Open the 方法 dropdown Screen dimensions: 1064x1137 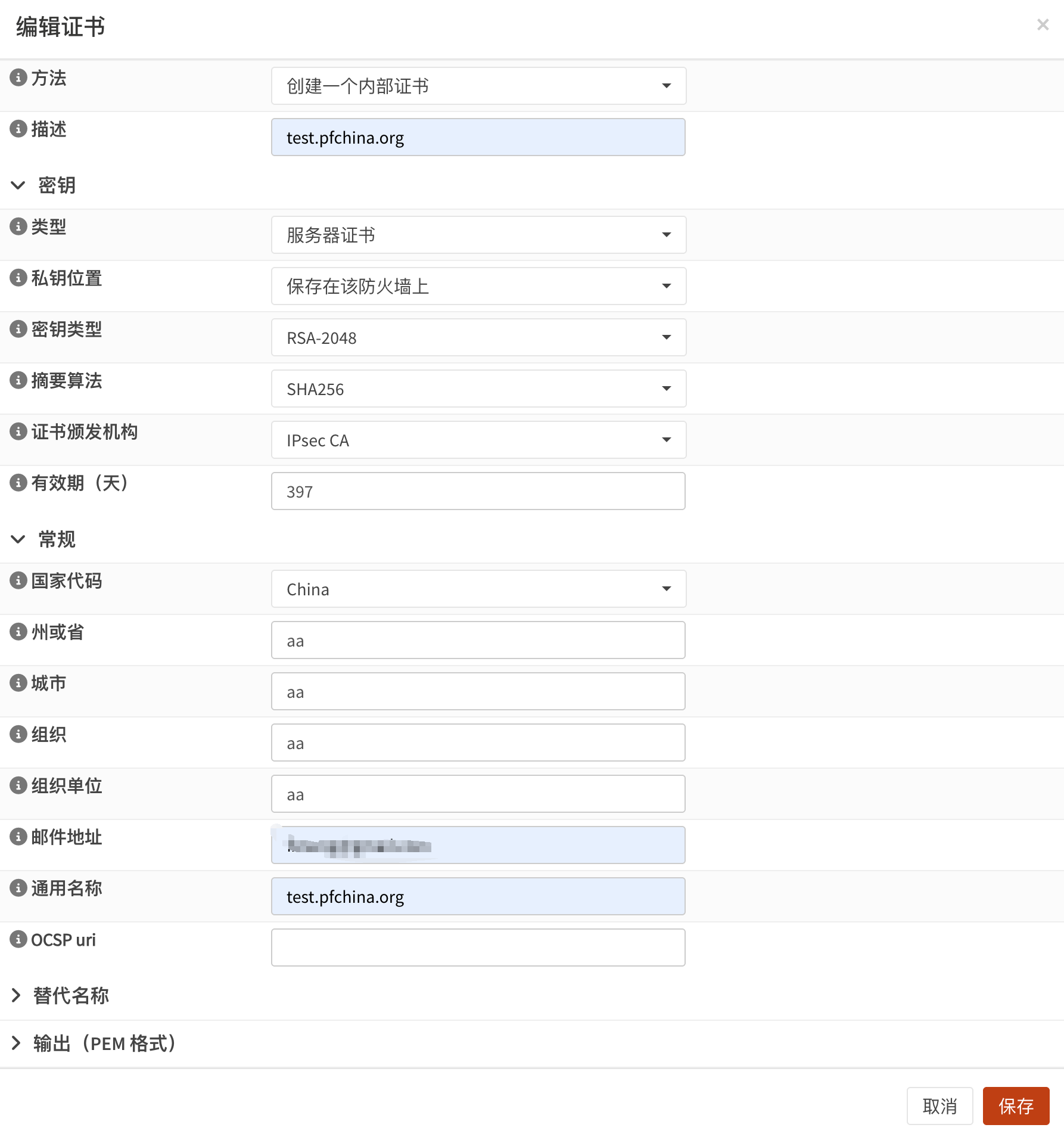(478, 86)
